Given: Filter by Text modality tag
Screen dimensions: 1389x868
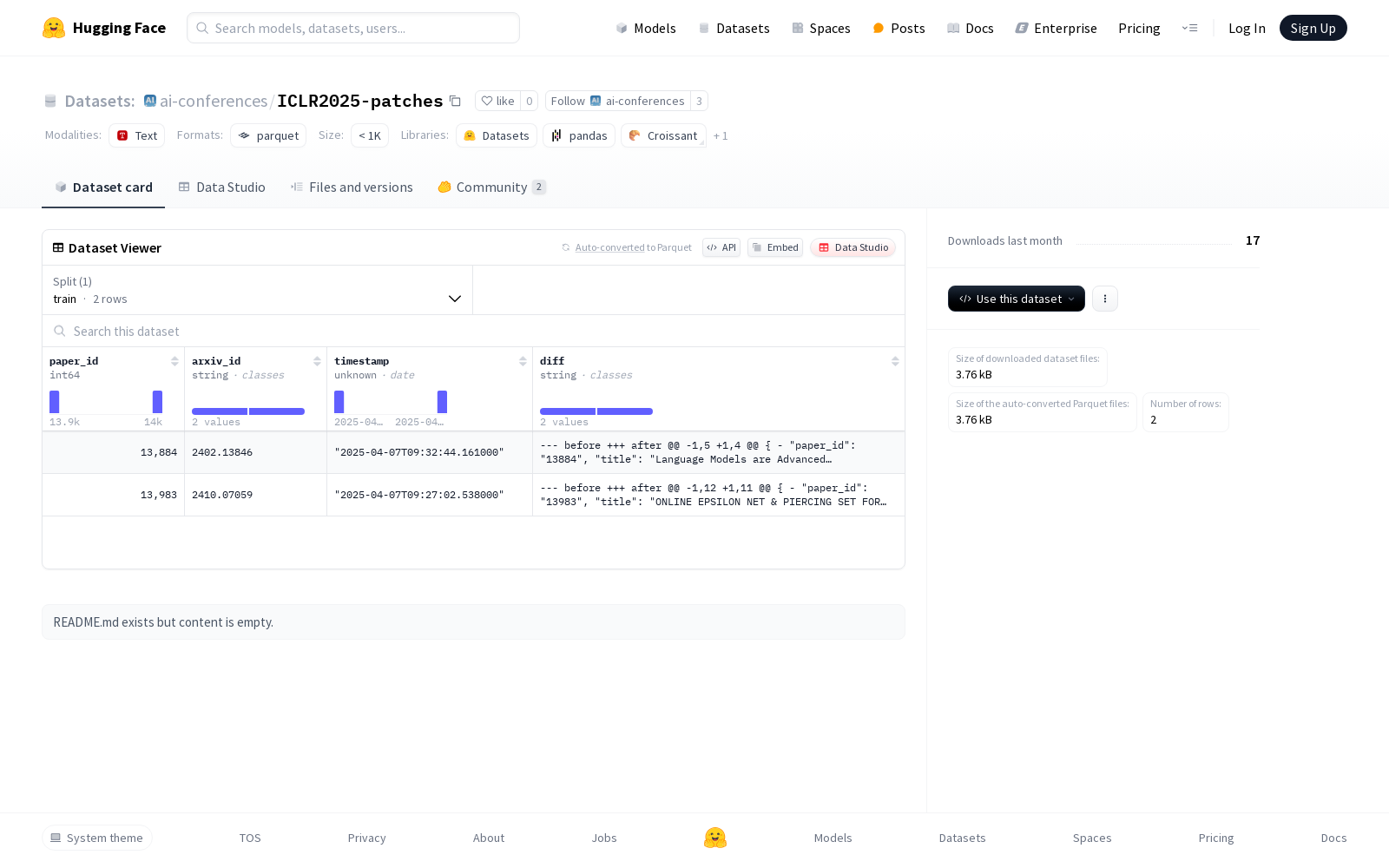Looking at the screenshot, I should 137,135.
